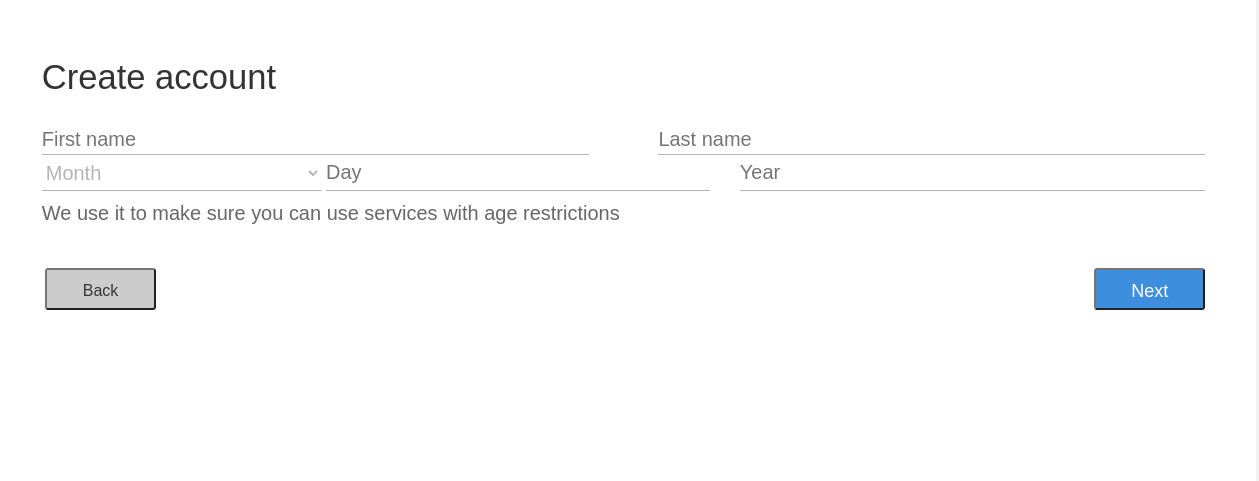Focus the Year input field
The width and height of the screenshot is (1259, 481).
971,173
